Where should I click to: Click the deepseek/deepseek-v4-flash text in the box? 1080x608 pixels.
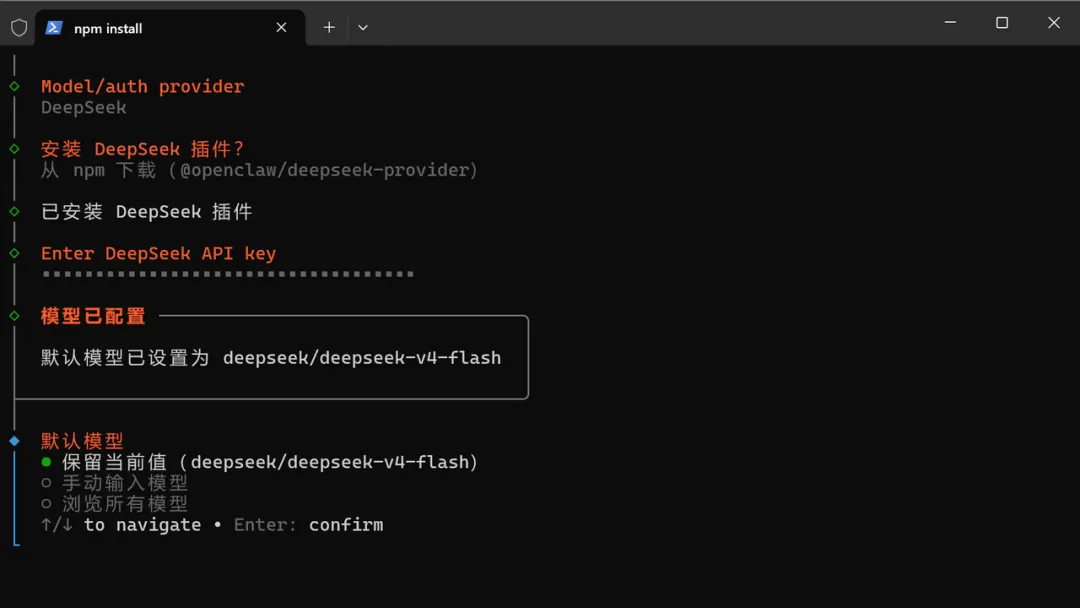point(362,358)
